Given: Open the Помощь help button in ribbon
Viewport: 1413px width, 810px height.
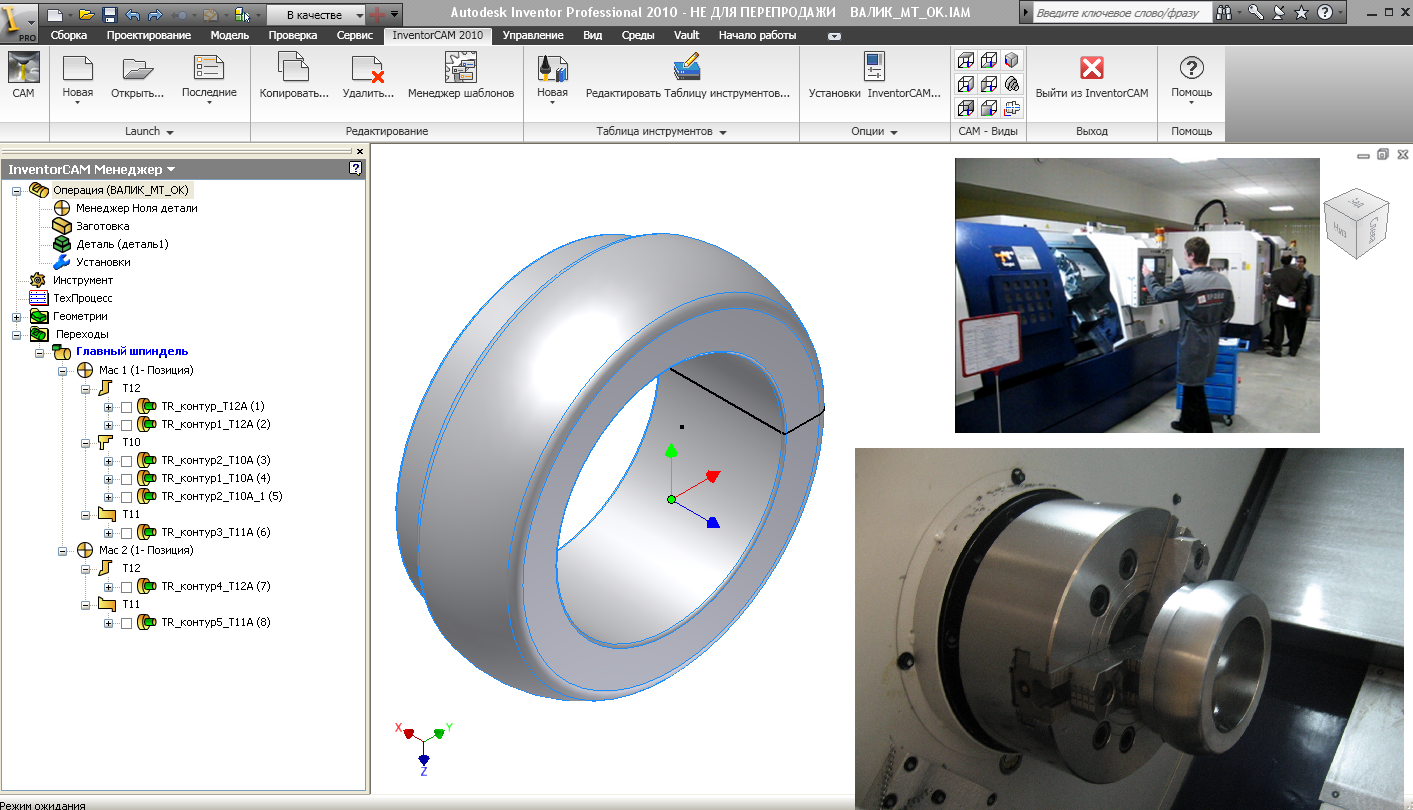Looking at the screenshot, I should (1192, 78).
